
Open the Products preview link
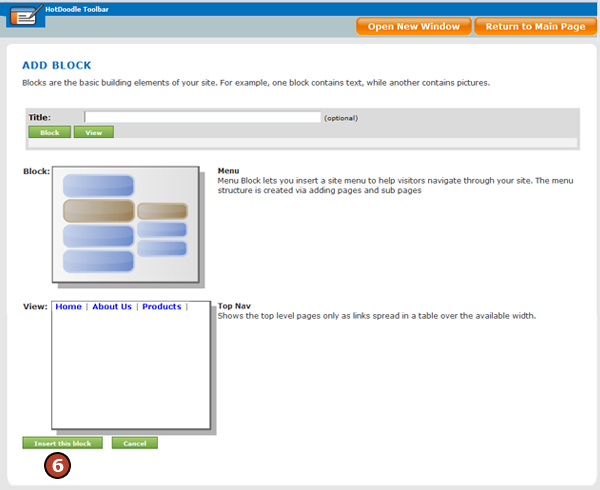[161, 307]
